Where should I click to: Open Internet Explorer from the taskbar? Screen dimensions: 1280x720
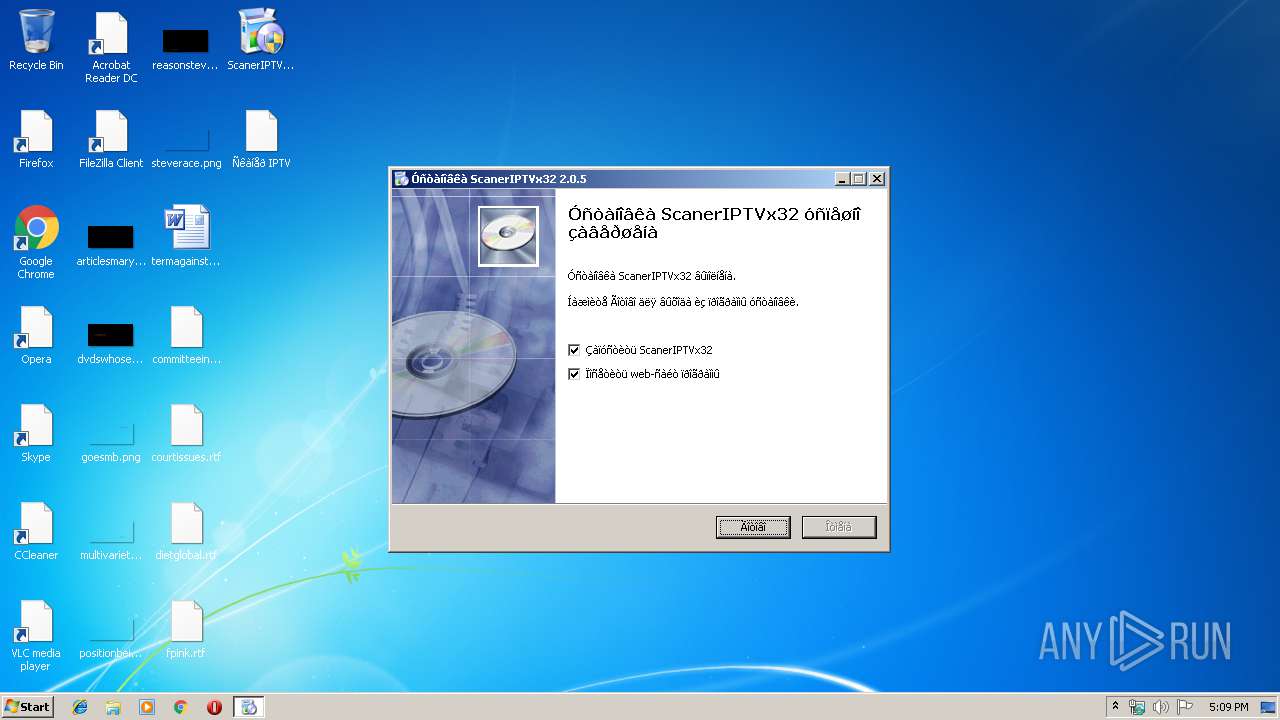coord(80,707)
